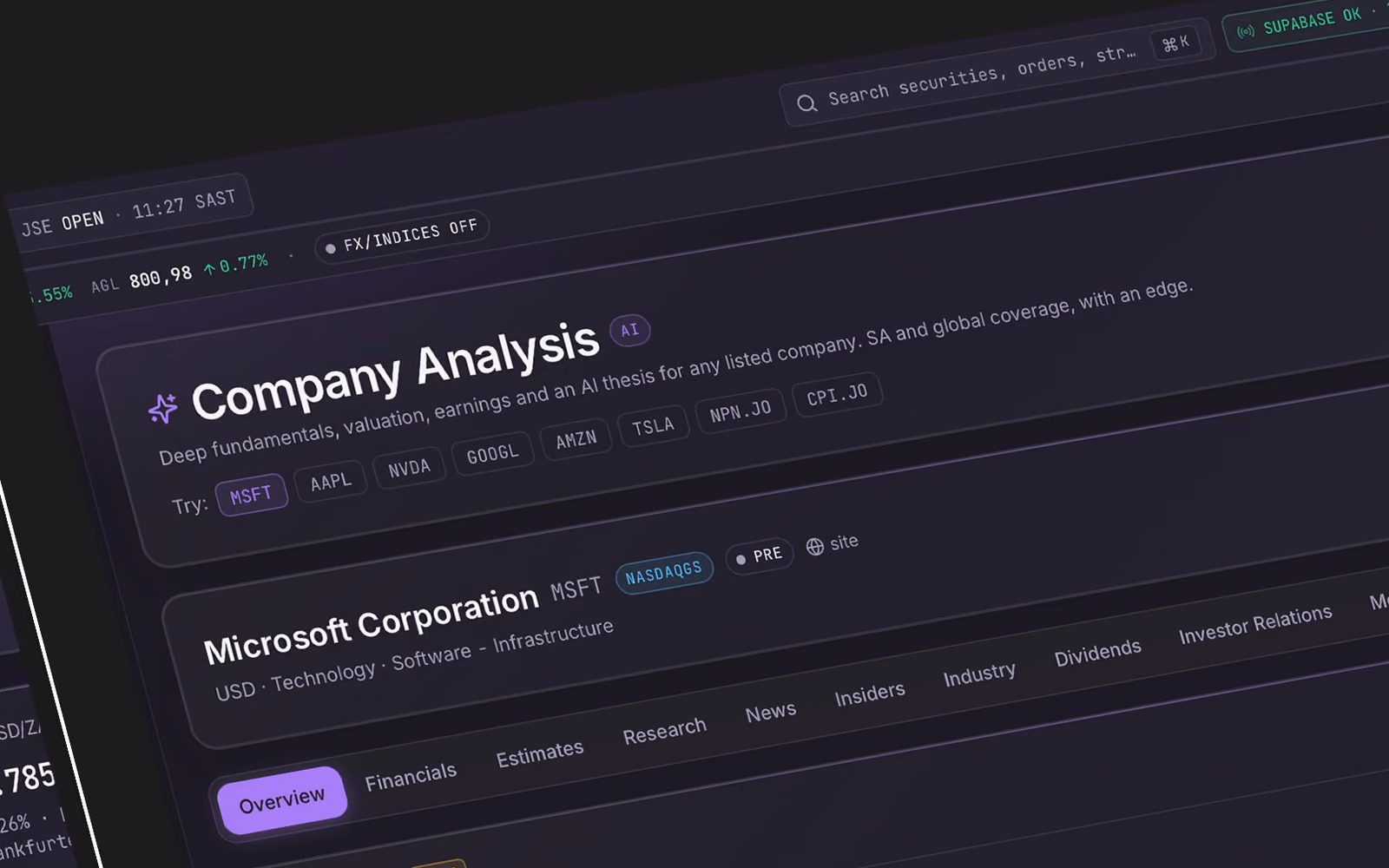Viewport: 1389px width, 868px height.
Task: Select the GOOGL ticker chip
Action: [x=492, y=453]
